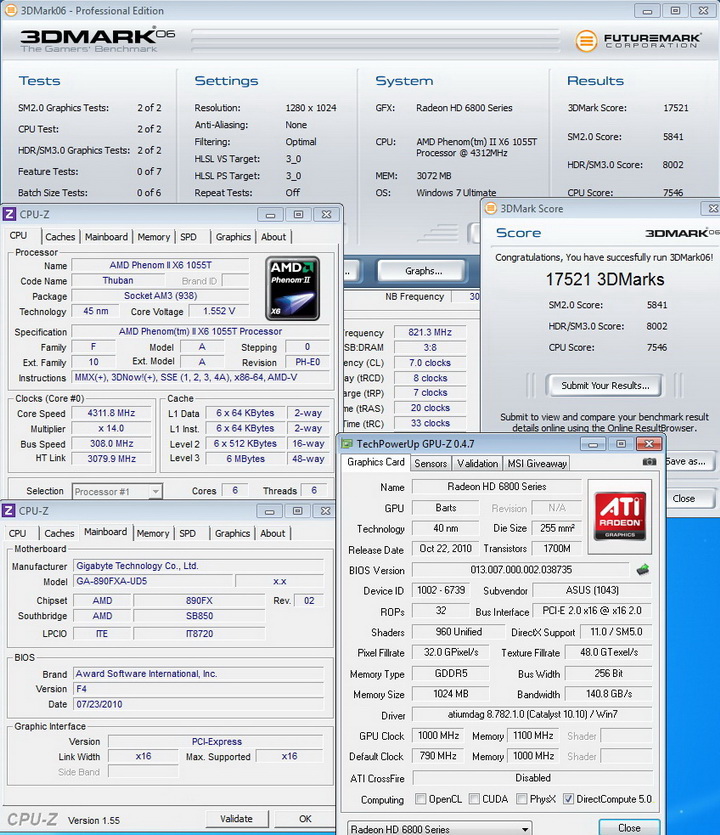Click the driver version atiumdag field
720x835 pixels.
[533, 714]
